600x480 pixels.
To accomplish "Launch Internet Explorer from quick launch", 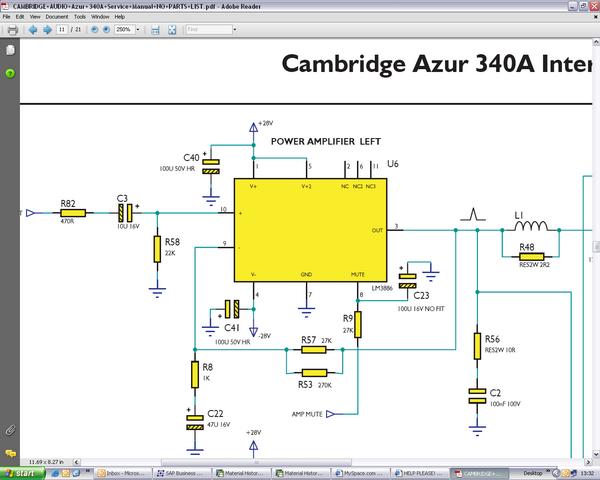I will (55, 473).
